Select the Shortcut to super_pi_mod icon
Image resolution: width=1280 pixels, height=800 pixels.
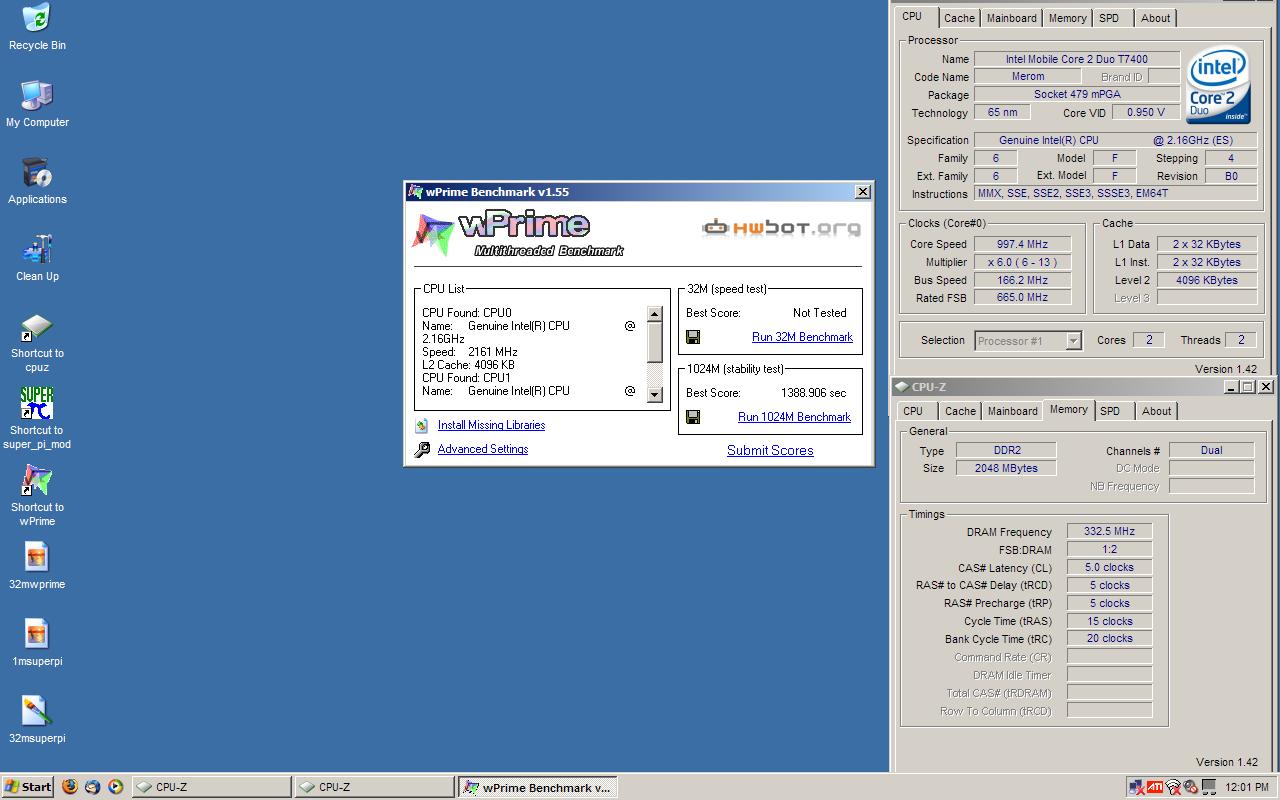coord(37,403)
